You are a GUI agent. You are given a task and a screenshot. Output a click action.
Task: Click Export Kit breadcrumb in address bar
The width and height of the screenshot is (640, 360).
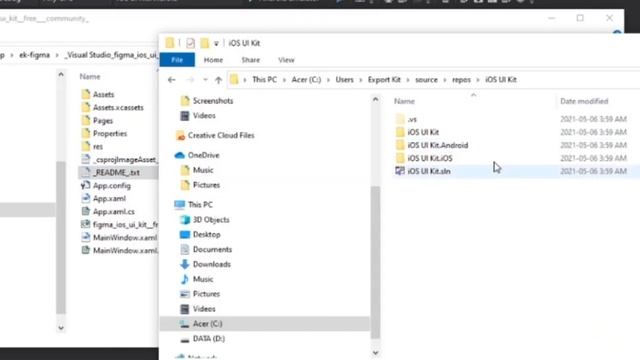(384, 80)
